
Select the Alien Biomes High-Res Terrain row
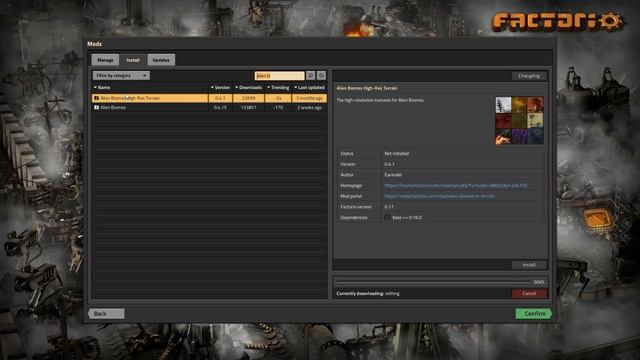click(209, 98)
